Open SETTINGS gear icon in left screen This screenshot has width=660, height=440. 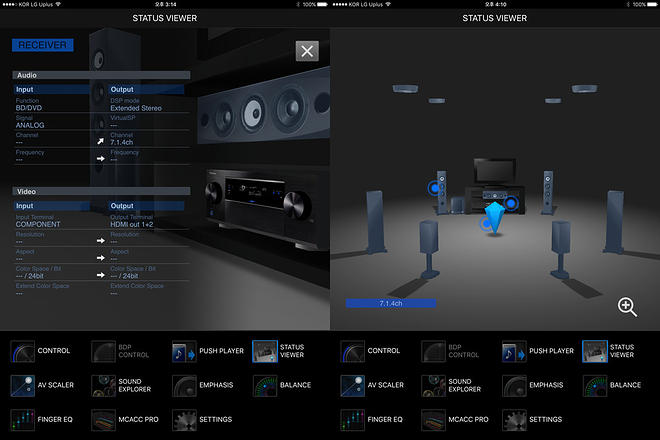[x=184, y=420]
